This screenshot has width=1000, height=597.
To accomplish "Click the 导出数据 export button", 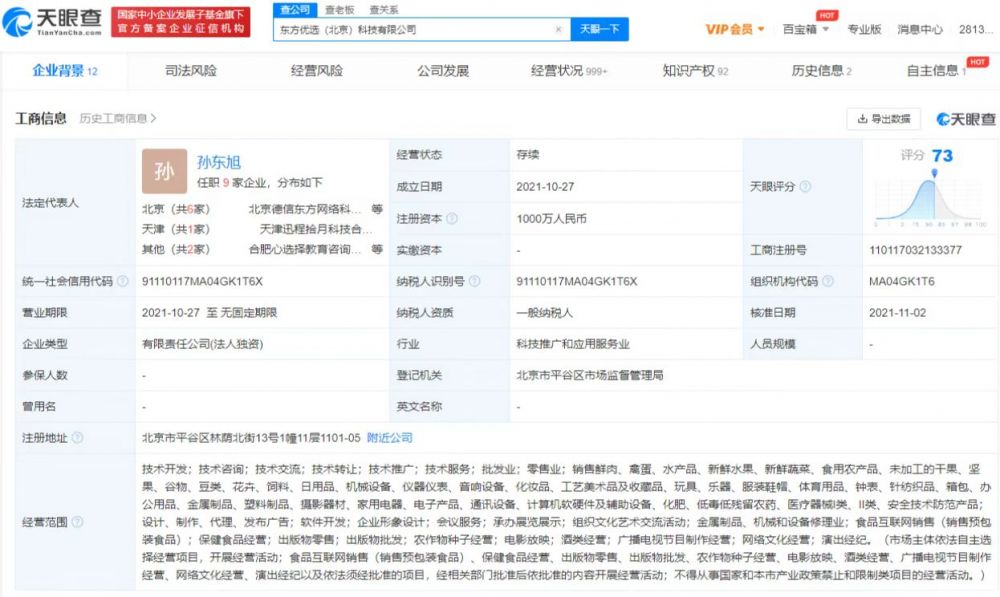I will (x=883, y=119).
